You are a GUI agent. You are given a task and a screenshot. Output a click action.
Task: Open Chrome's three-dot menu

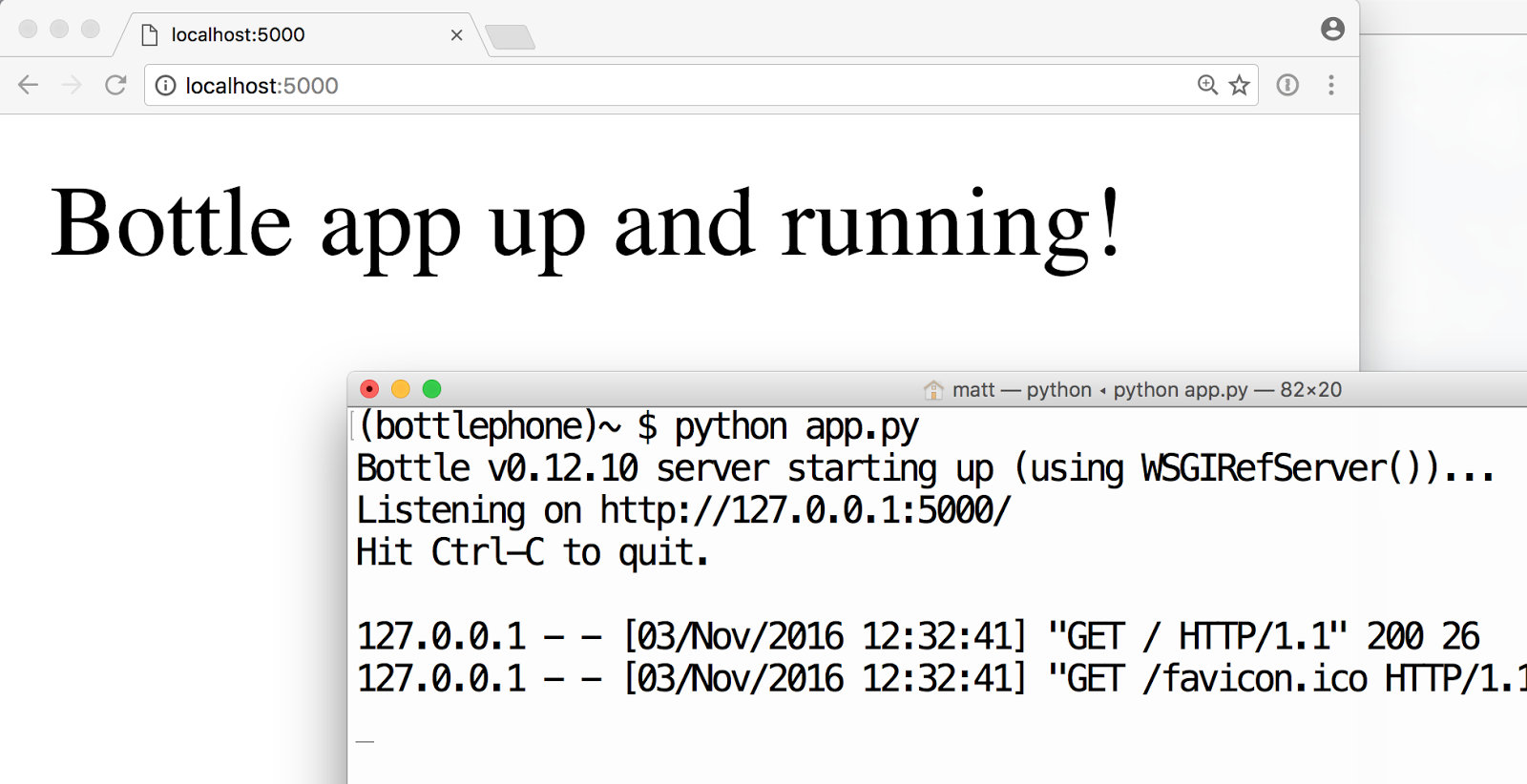coord(1331,85)
